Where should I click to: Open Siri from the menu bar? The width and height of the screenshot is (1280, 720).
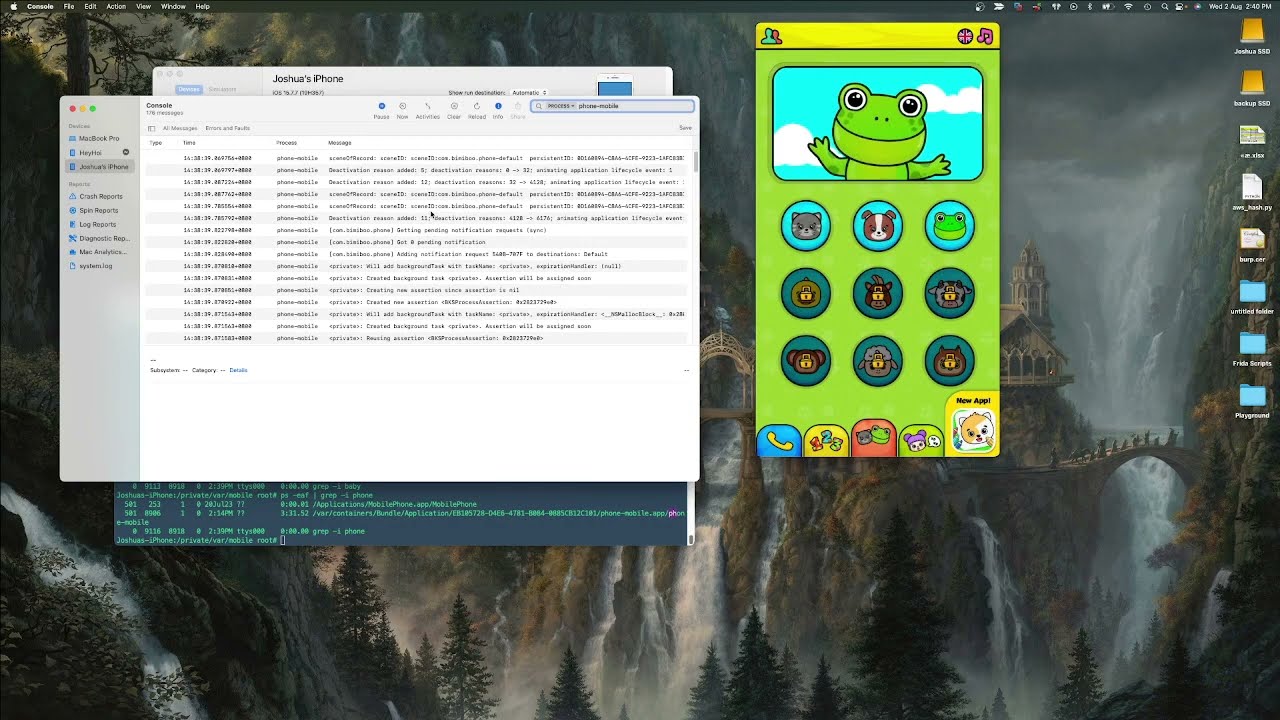(x=1197, y=6)
